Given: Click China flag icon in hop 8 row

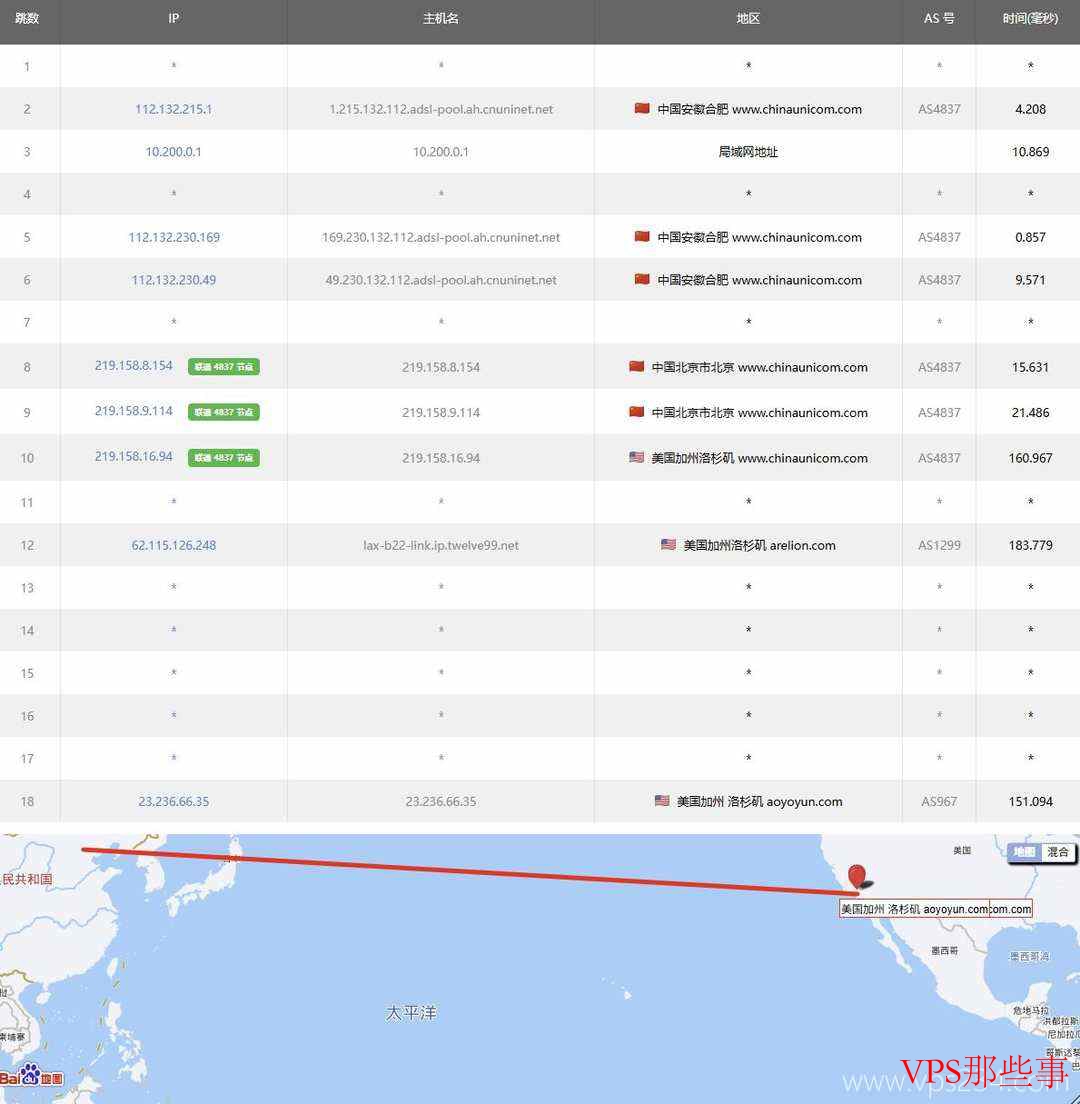Looking at the screenshot, I should pos(636,366).
